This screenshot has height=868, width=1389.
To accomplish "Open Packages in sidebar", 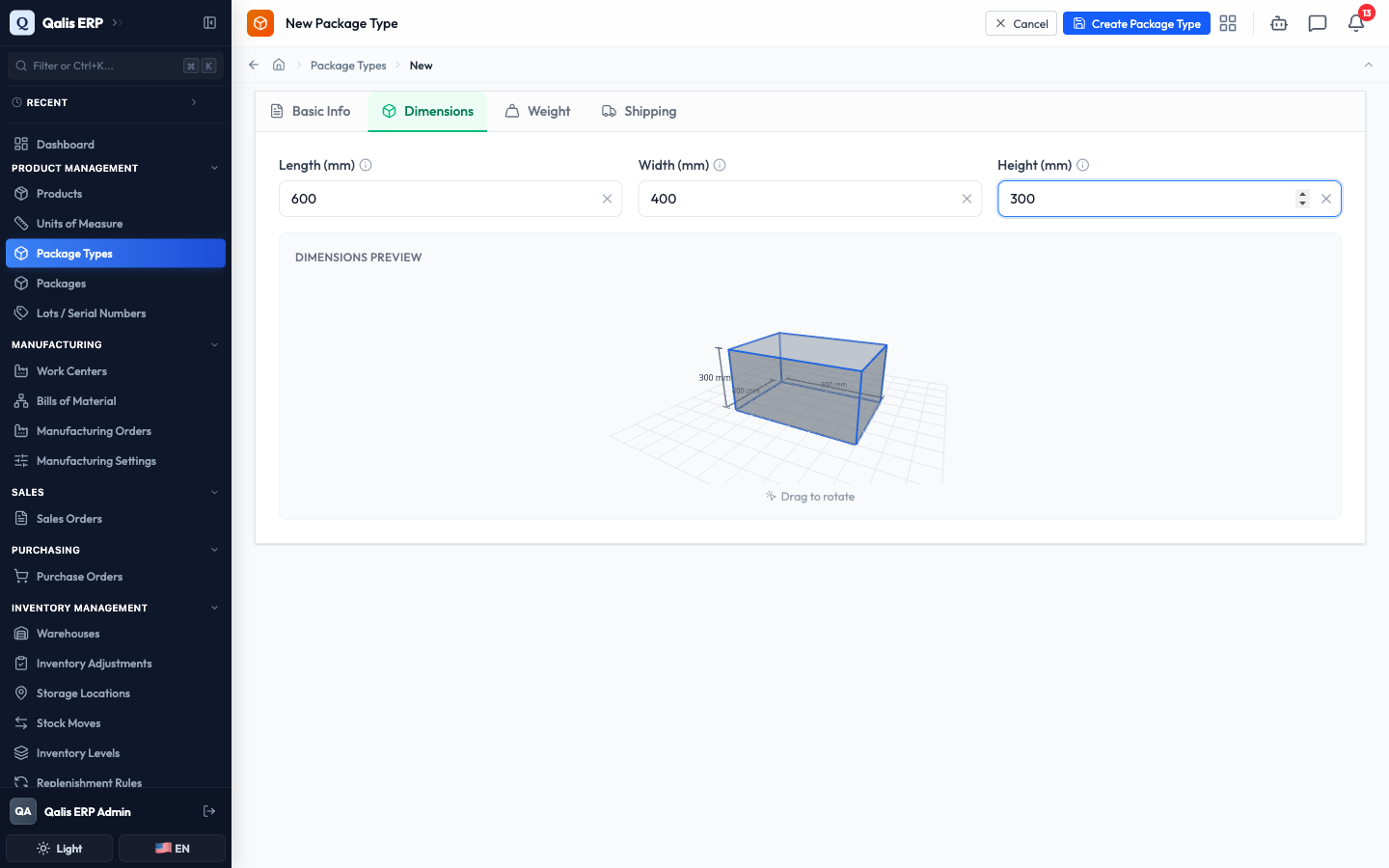I will point(116,284).
